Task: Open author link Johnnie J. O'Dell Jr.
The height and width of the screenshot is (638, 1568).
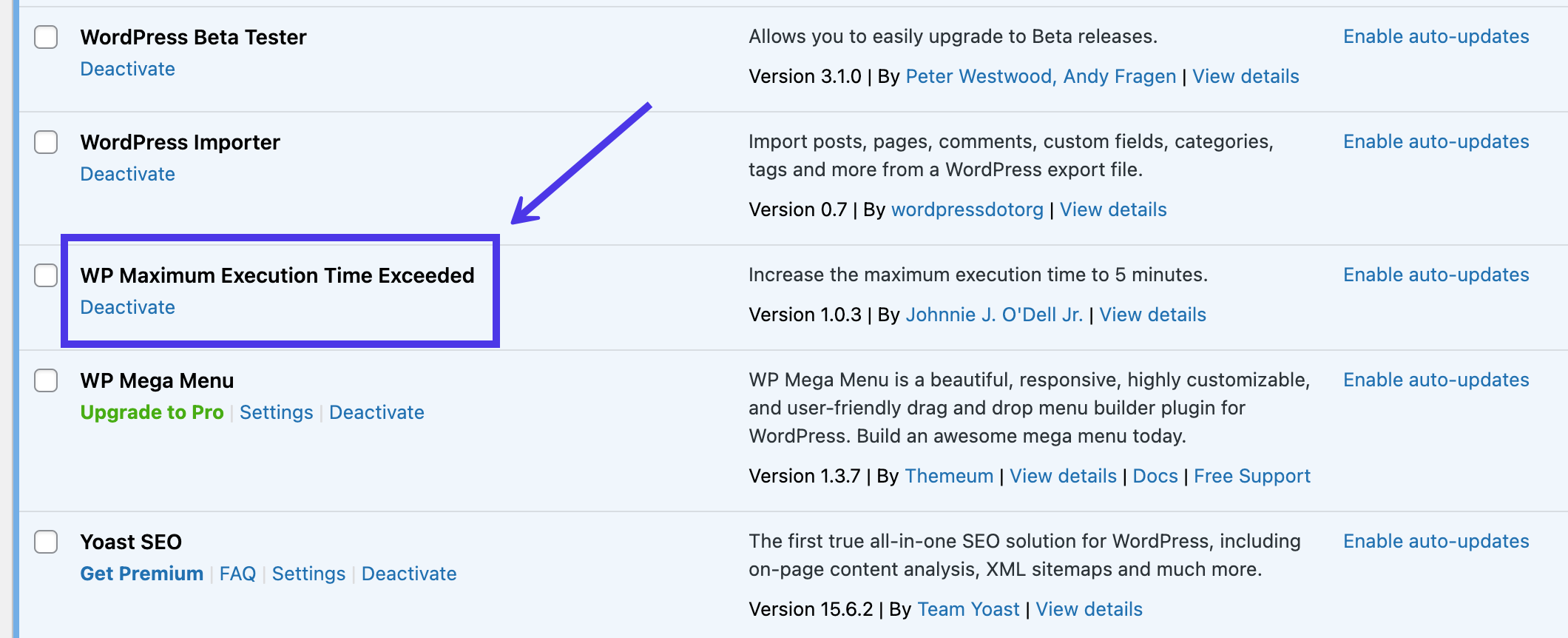Action: coord(994,315)
